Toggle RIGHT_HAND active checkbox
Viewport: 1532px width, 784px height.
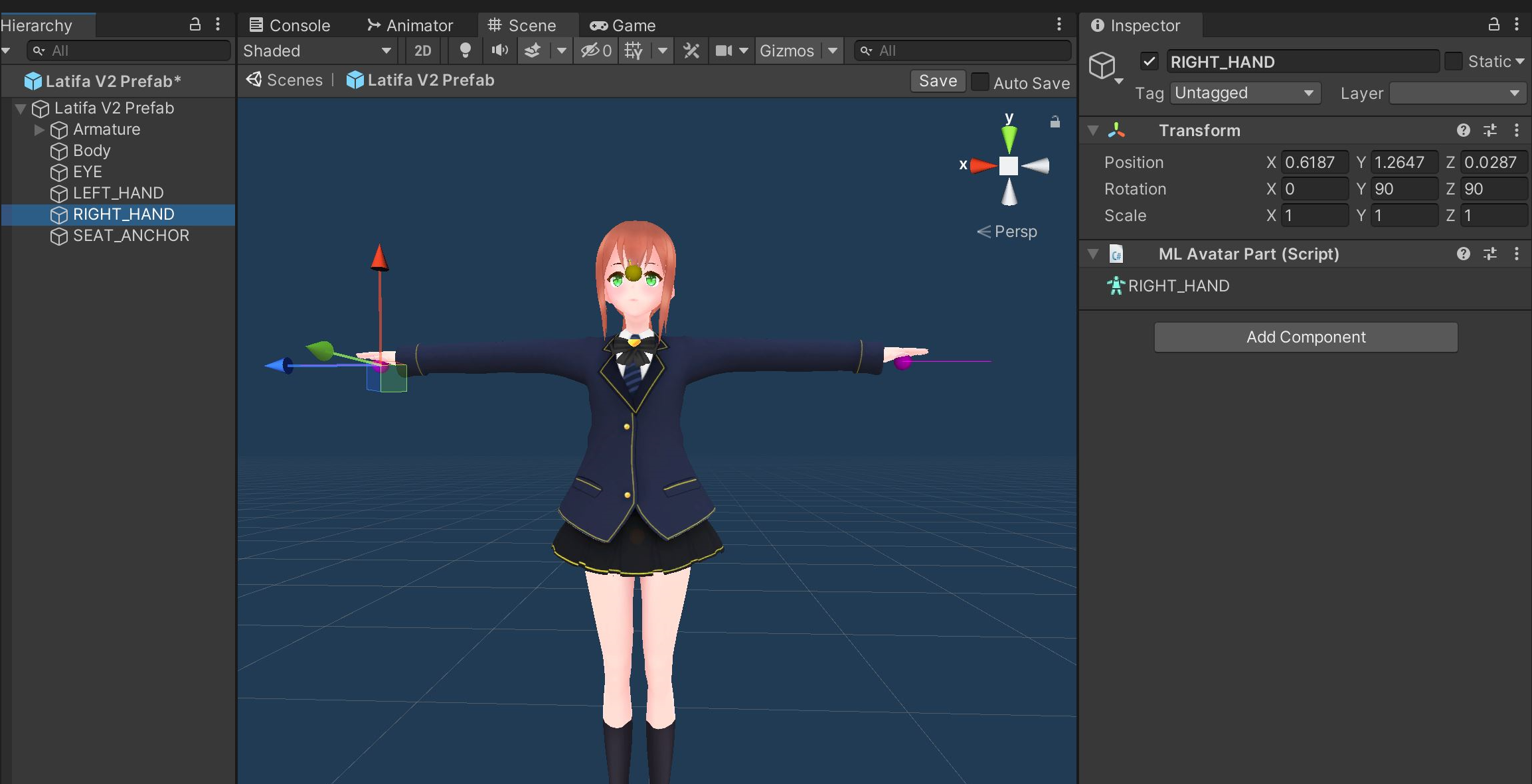point(1149,62)
